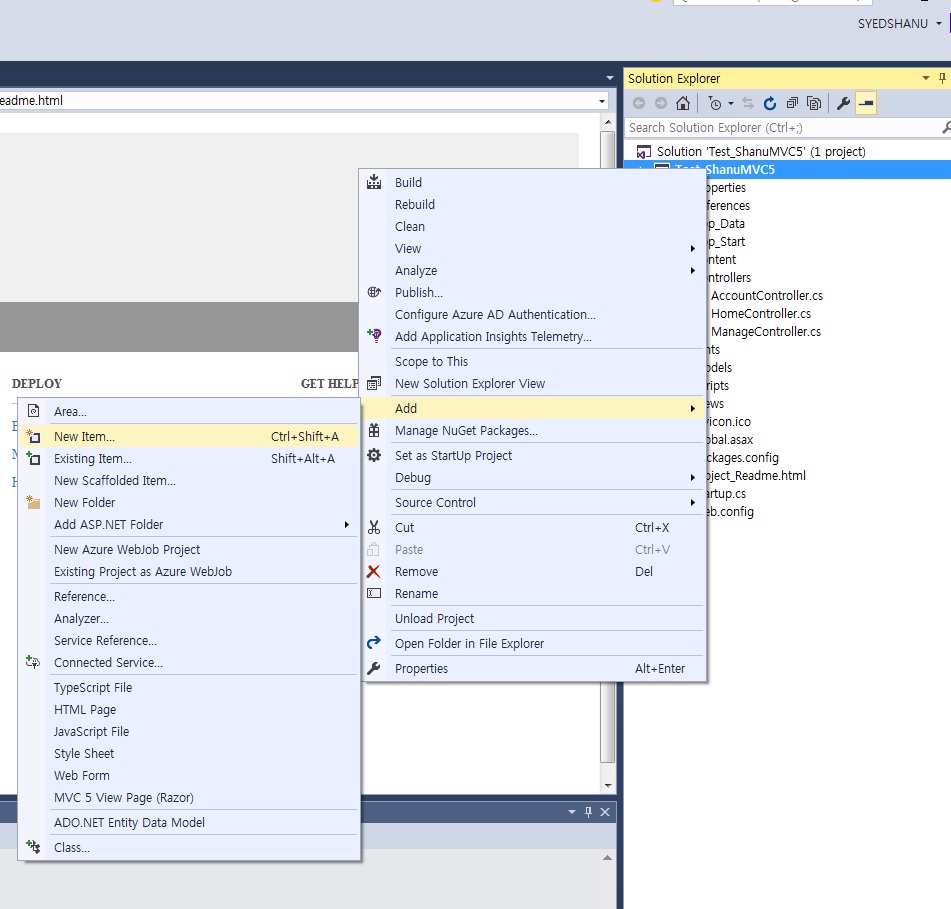Expand the Source Control submenu
This screenshot has height=909, width=951.
pyautogui.click(x=693, y=503)
